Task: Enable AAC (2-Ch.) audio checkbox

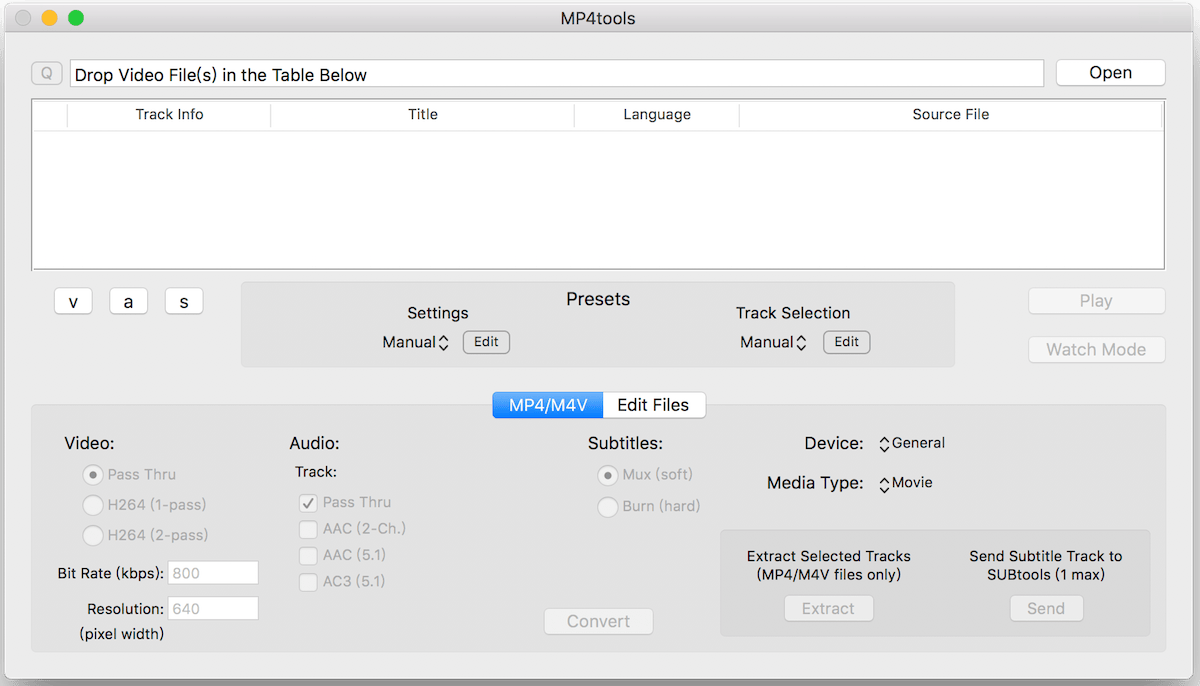Action: [308, 529]
